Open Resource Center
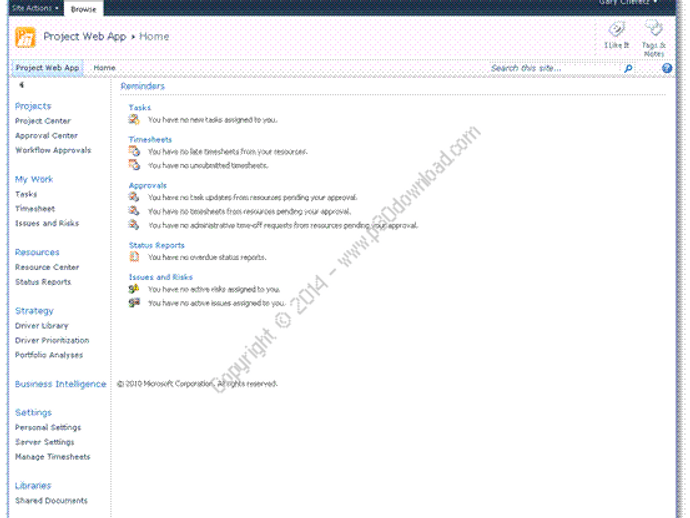 point(47,267)
